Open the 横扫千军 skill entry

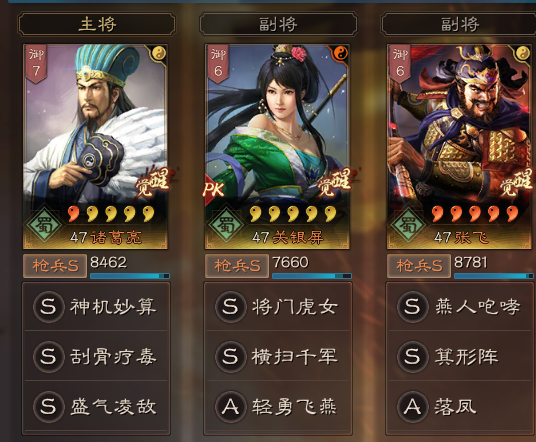278,356
